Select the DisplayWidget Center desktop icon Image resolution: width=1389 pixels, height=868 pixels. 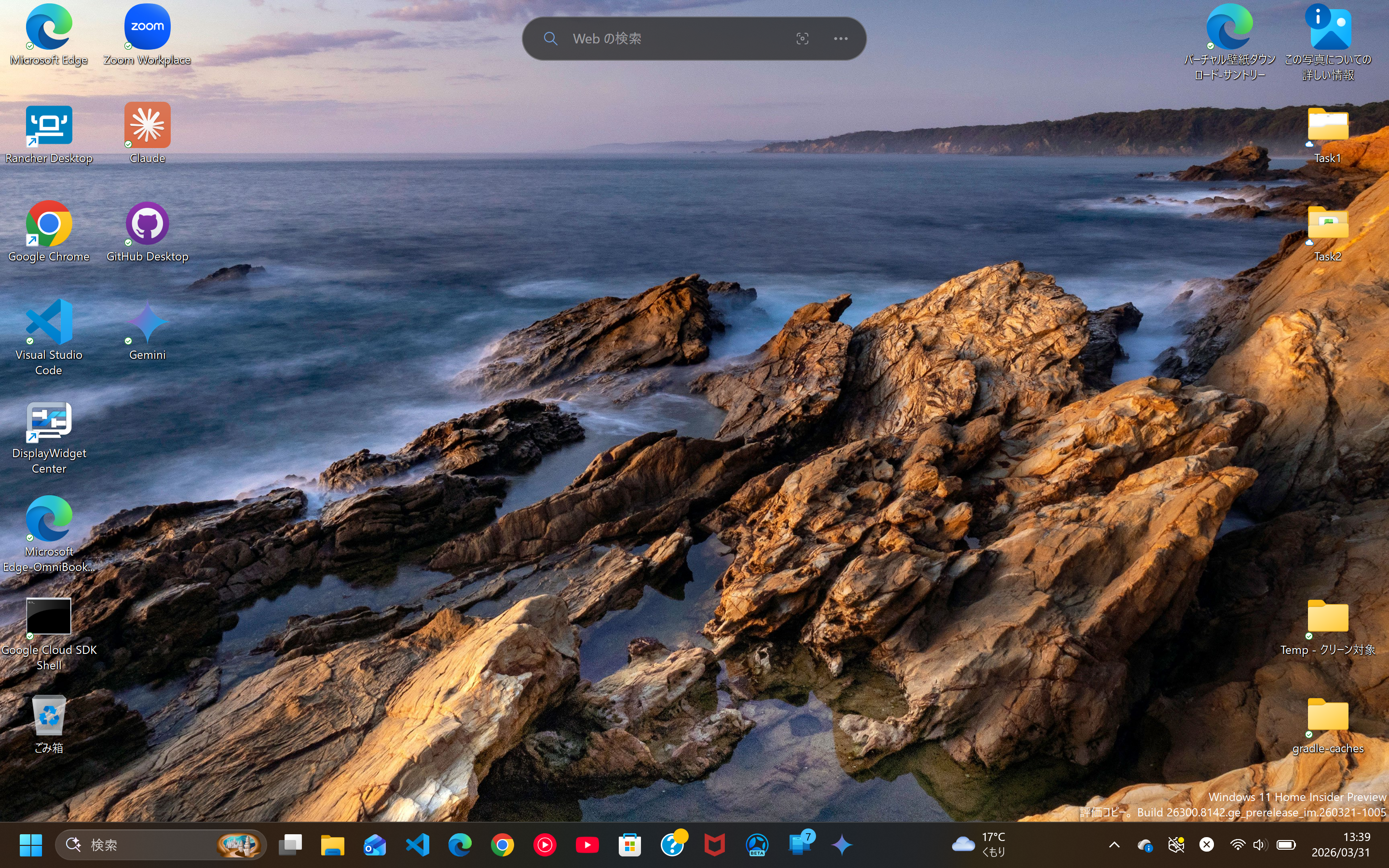[x=49, y=422]
